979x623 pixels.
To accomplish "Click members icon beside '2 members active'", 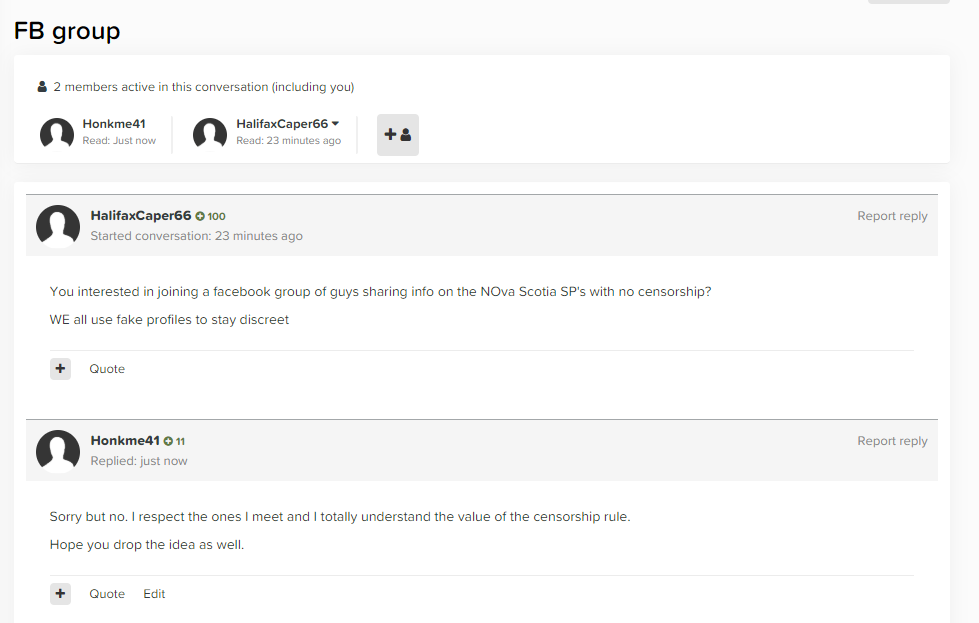I will [x=42, y=87].
